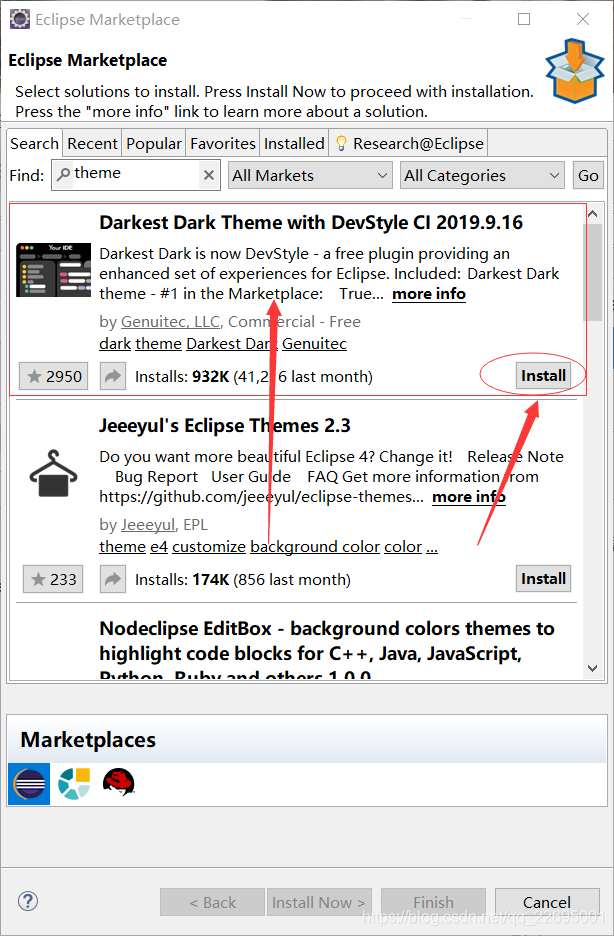Focus the Find search input field

(x=136, y=175)
